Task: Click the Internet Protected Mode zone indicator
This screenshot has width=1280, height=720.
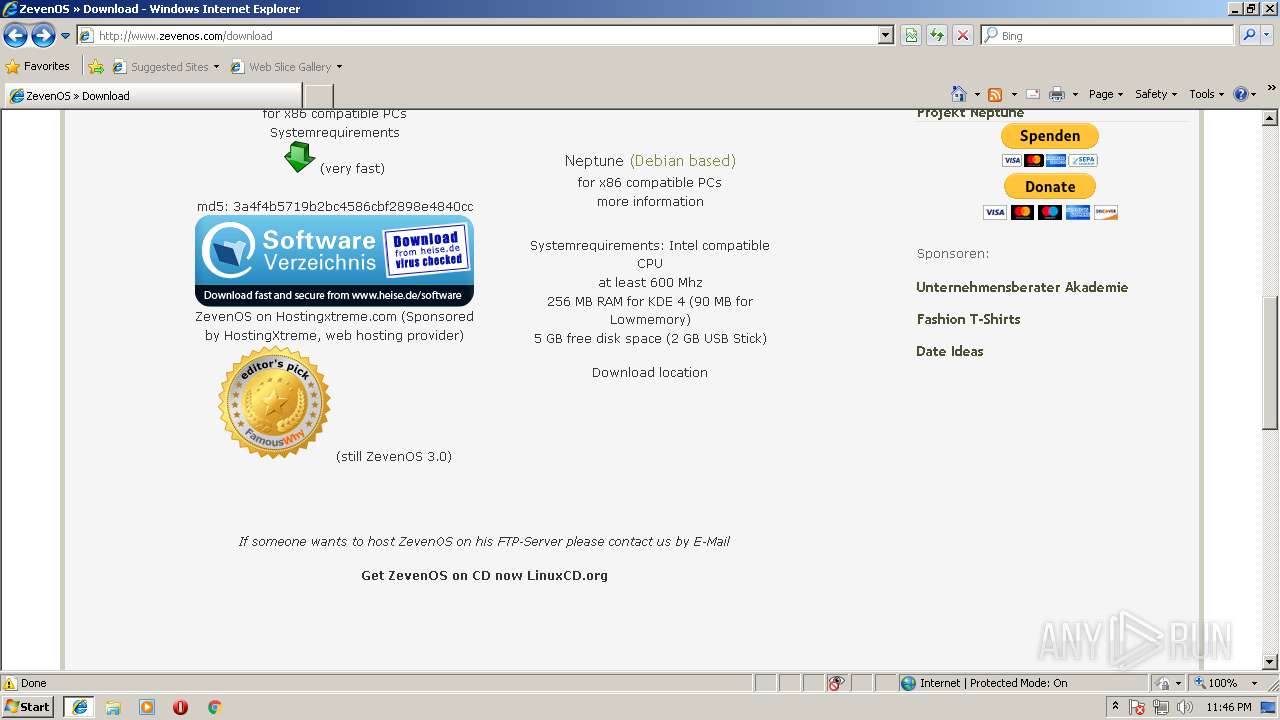Action: pos(984,683)
